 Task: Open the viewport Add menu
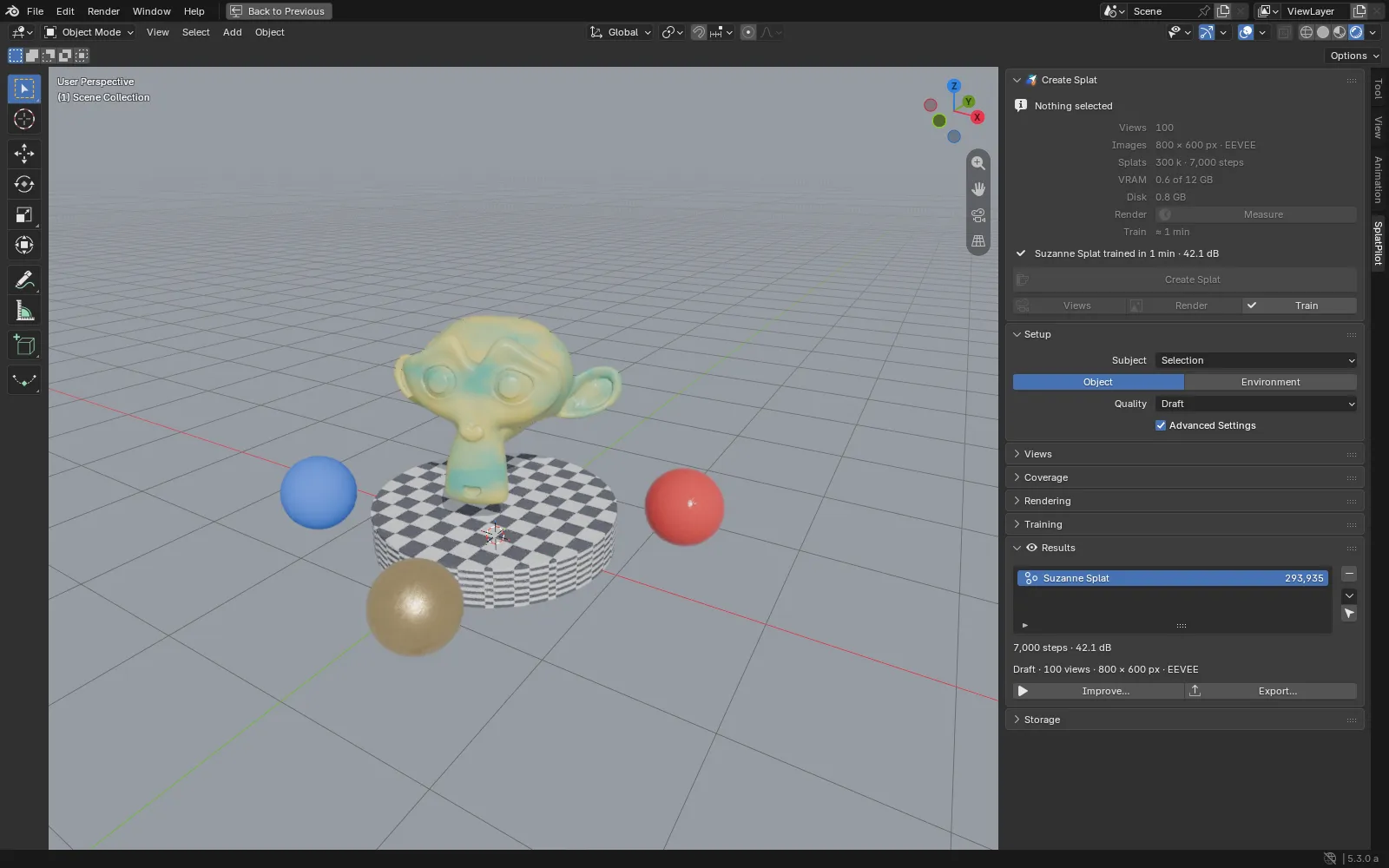tap(232, 32)
